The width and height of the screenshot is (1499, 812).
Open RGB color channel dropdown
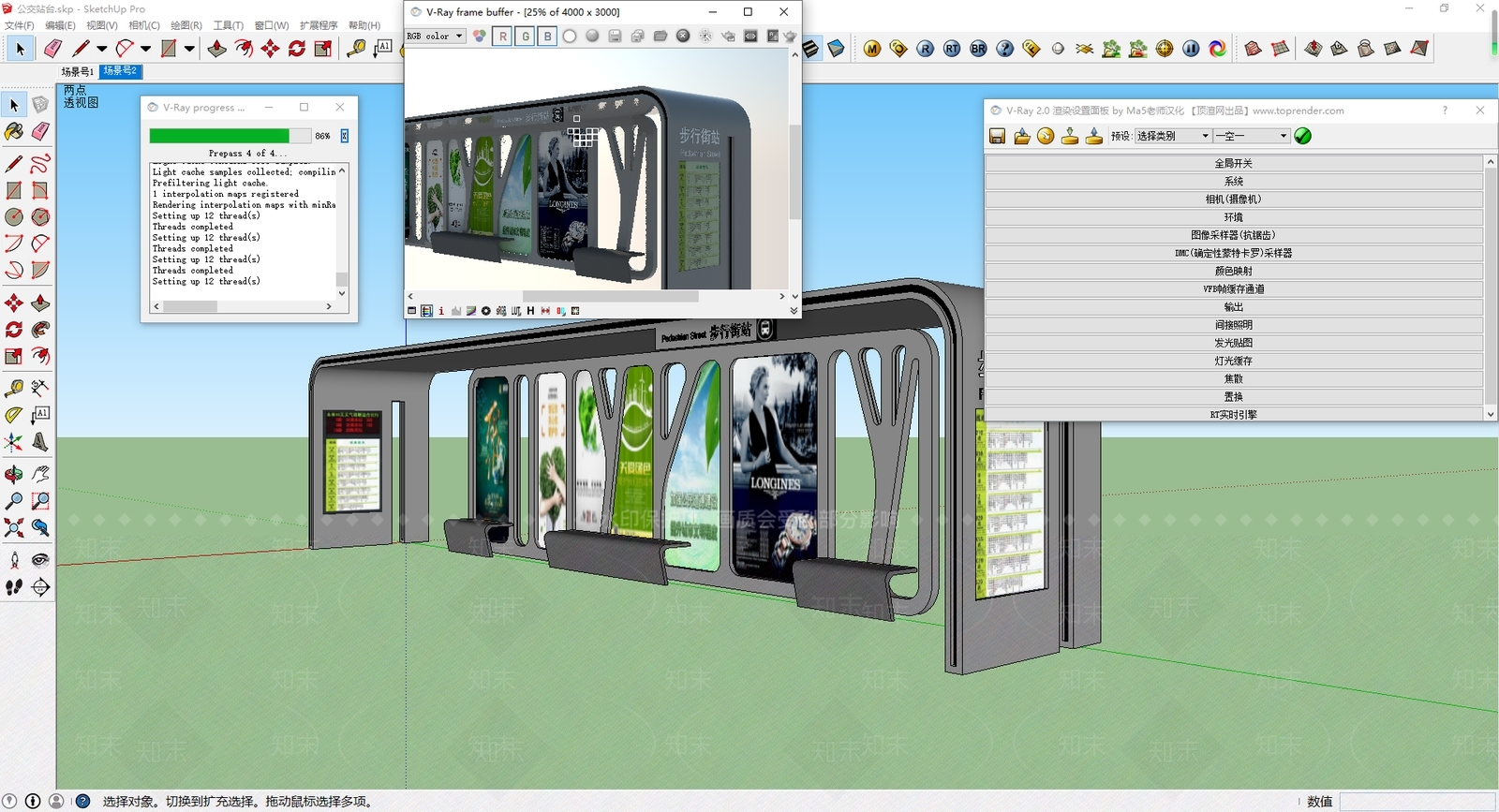tap(436, 36)
